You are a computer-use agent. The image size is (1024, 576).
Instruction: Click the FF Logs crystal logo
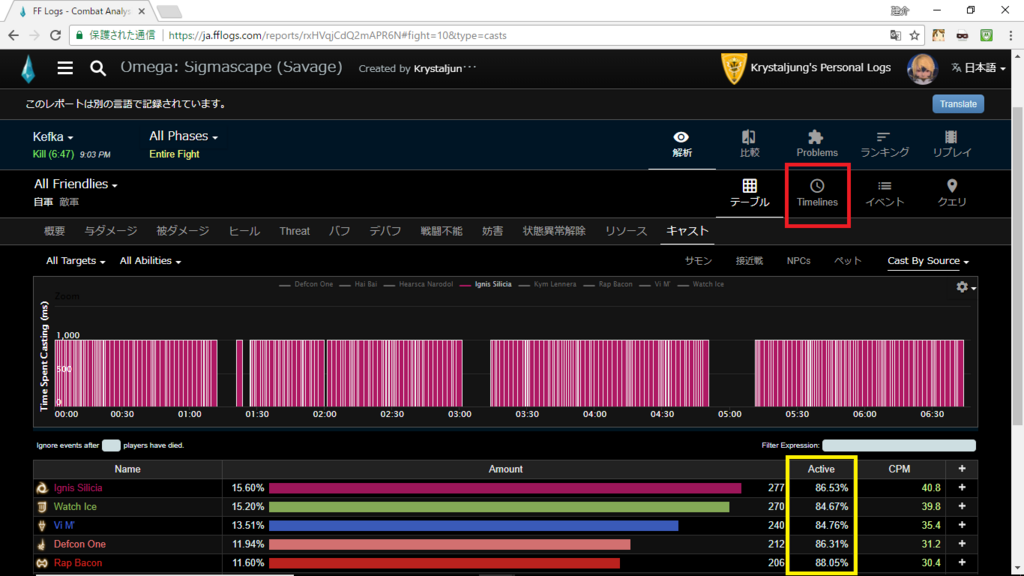[27, 69]
